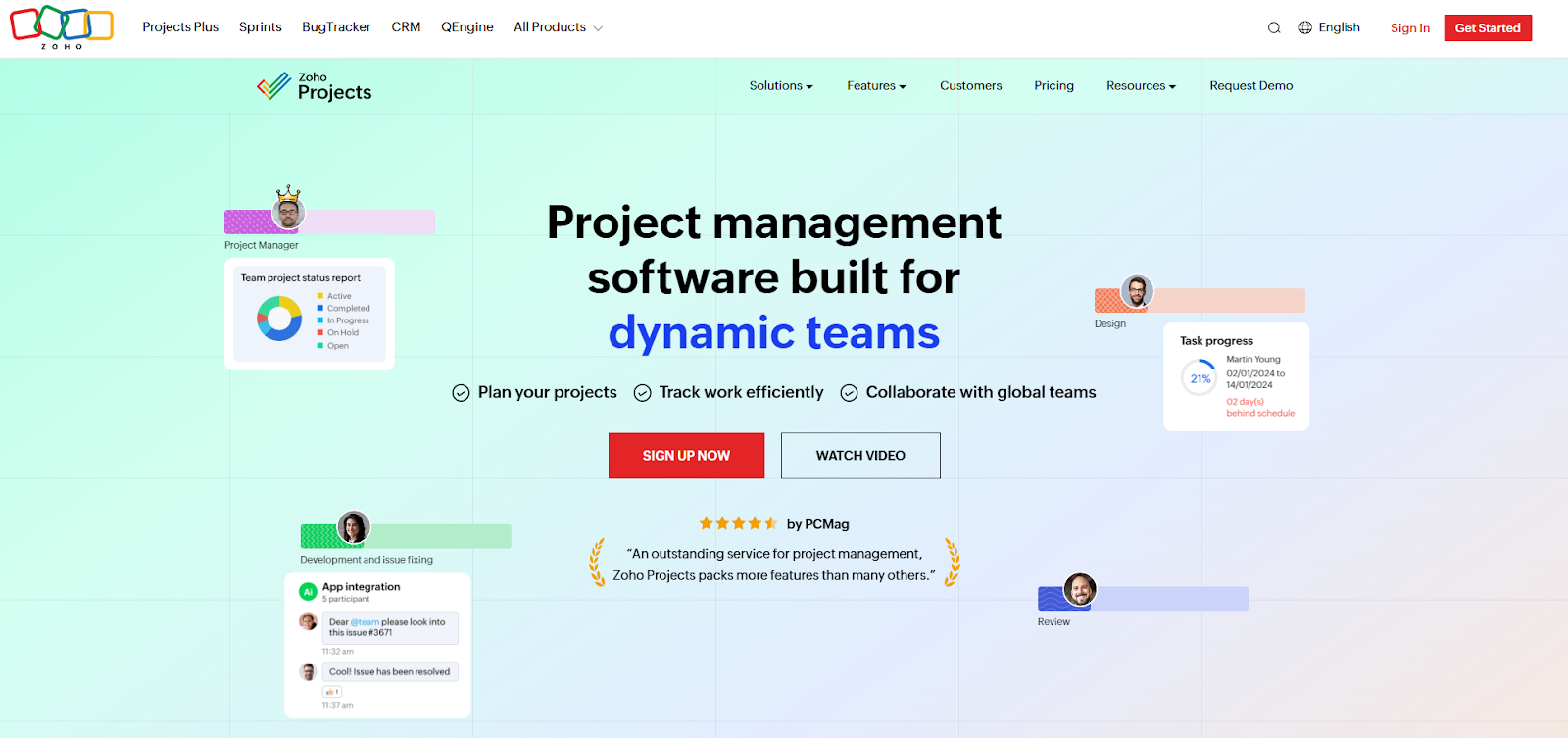Click the Development and issue fixing avatar
Viewport: 1568px width, 738px height.
[354, 527]
